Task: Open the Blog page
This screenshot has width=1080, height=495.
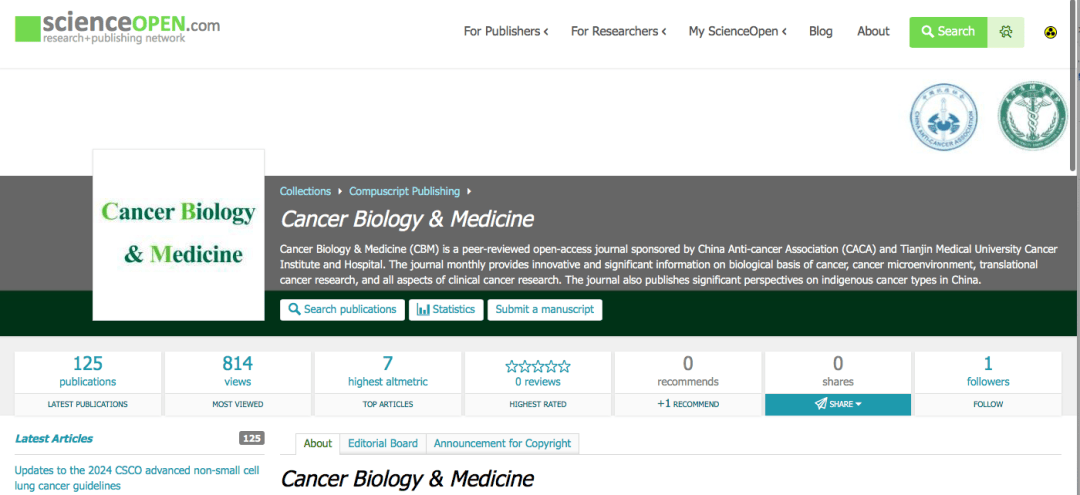Action: [x=820, y=32]
